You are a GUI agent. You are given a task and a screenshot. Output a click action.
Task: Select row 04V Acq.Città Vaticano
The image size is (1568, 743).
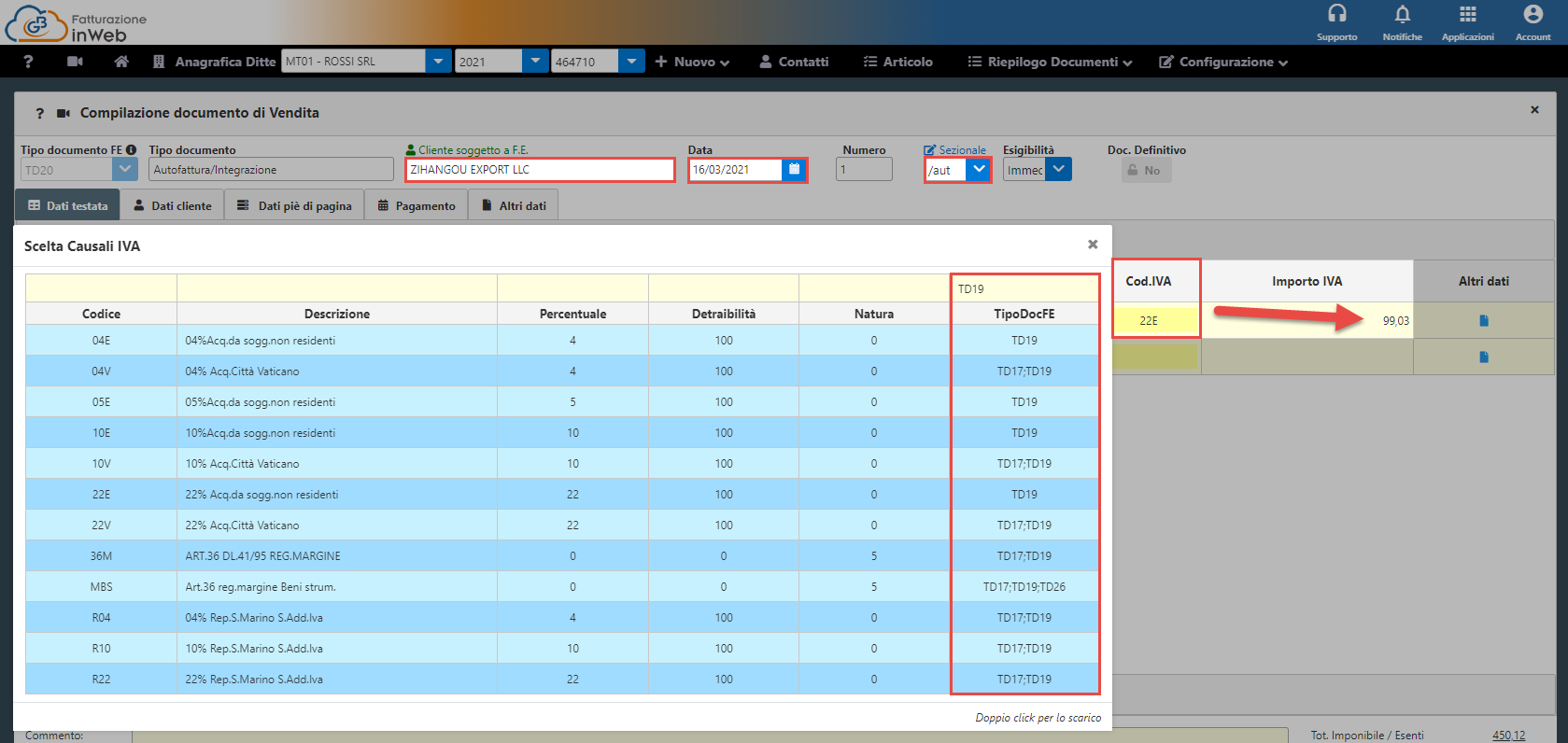562,371
